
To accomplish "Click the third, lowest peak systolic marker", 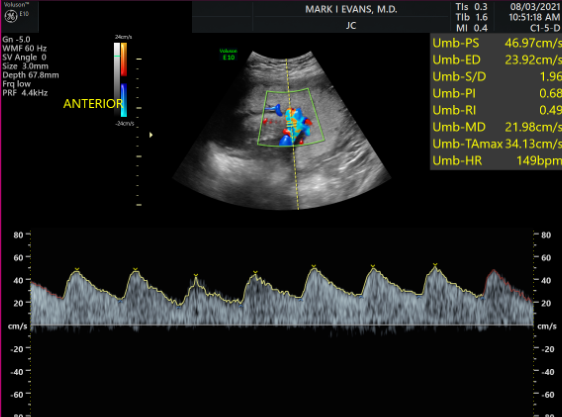I will tap(196, 275).
